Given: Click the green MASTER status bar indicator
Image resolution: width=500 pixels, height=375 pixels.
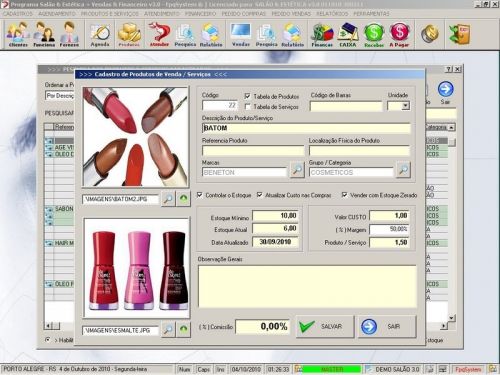Looking at the screenshot, I should point(332,369).
